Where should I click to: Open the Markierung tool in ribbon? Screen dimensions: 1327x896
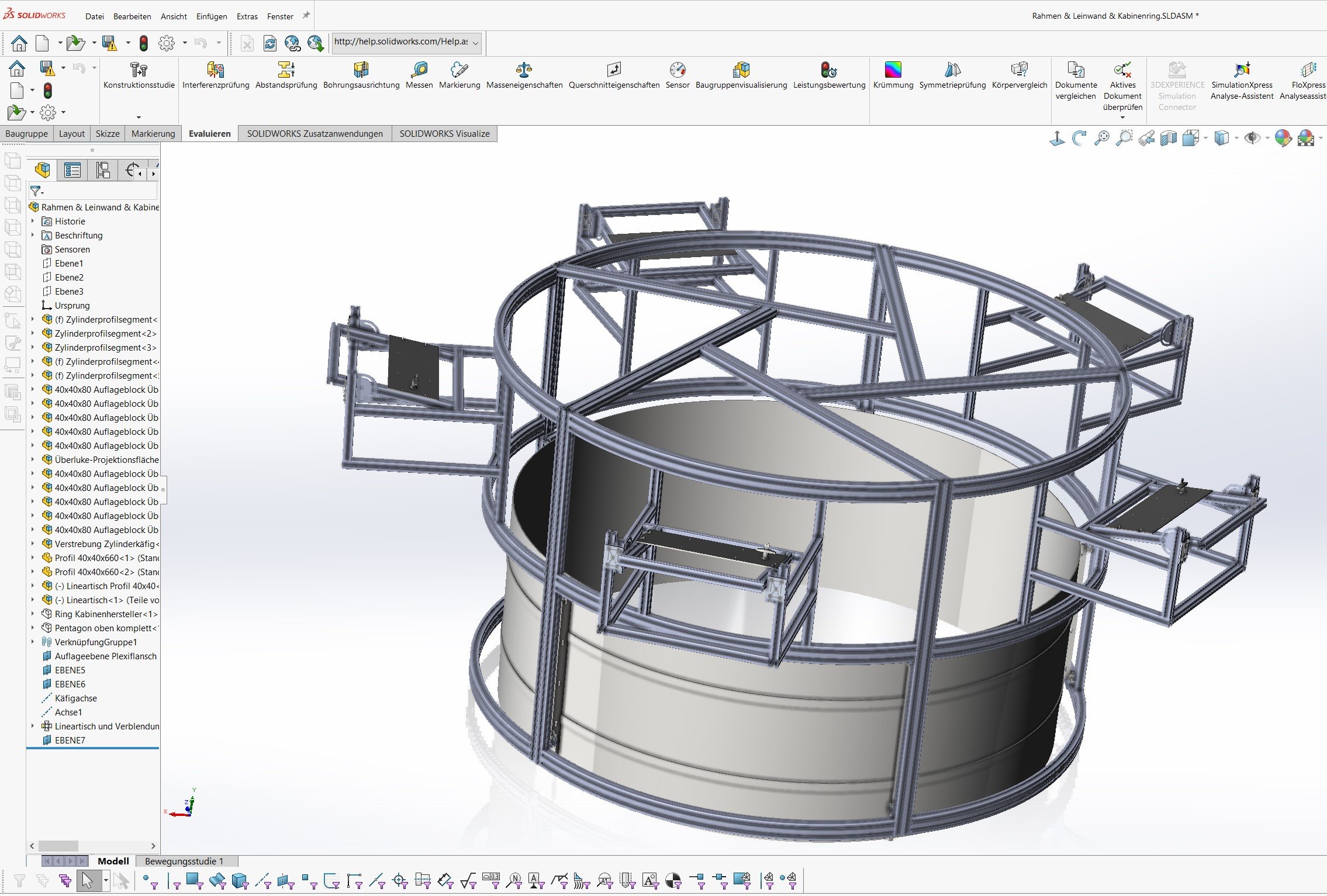click(459, 76)
